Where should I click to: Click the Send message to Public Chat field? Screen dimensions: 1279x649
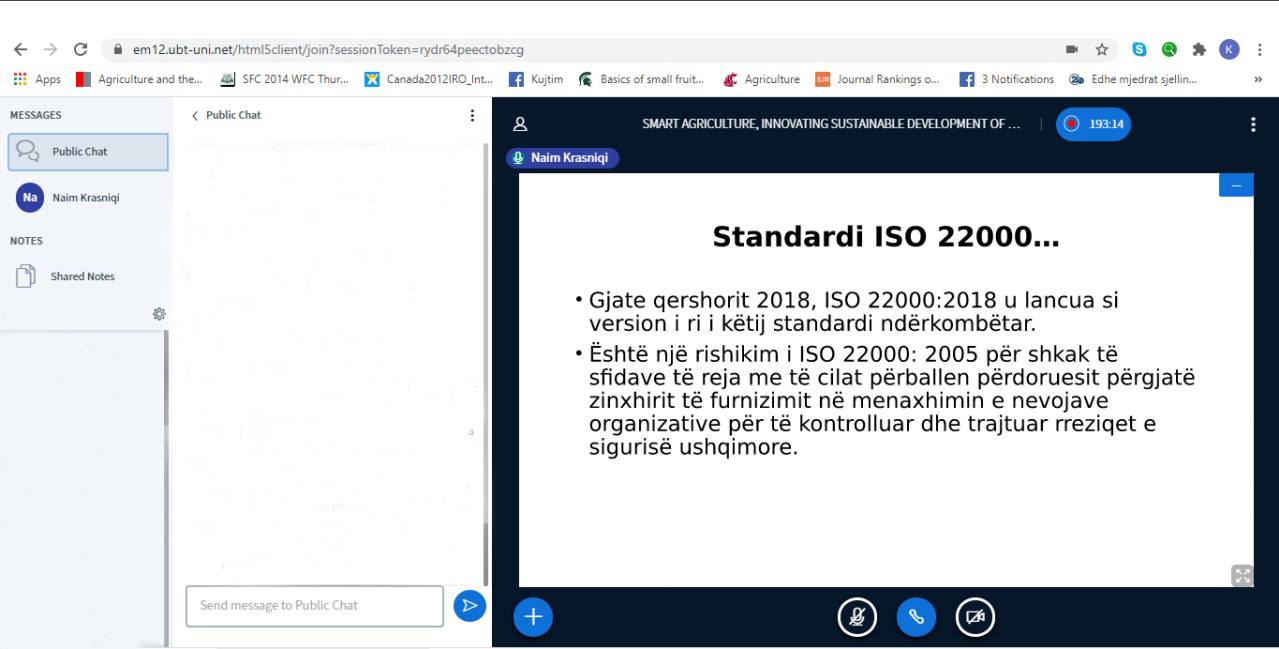(314, 606)
